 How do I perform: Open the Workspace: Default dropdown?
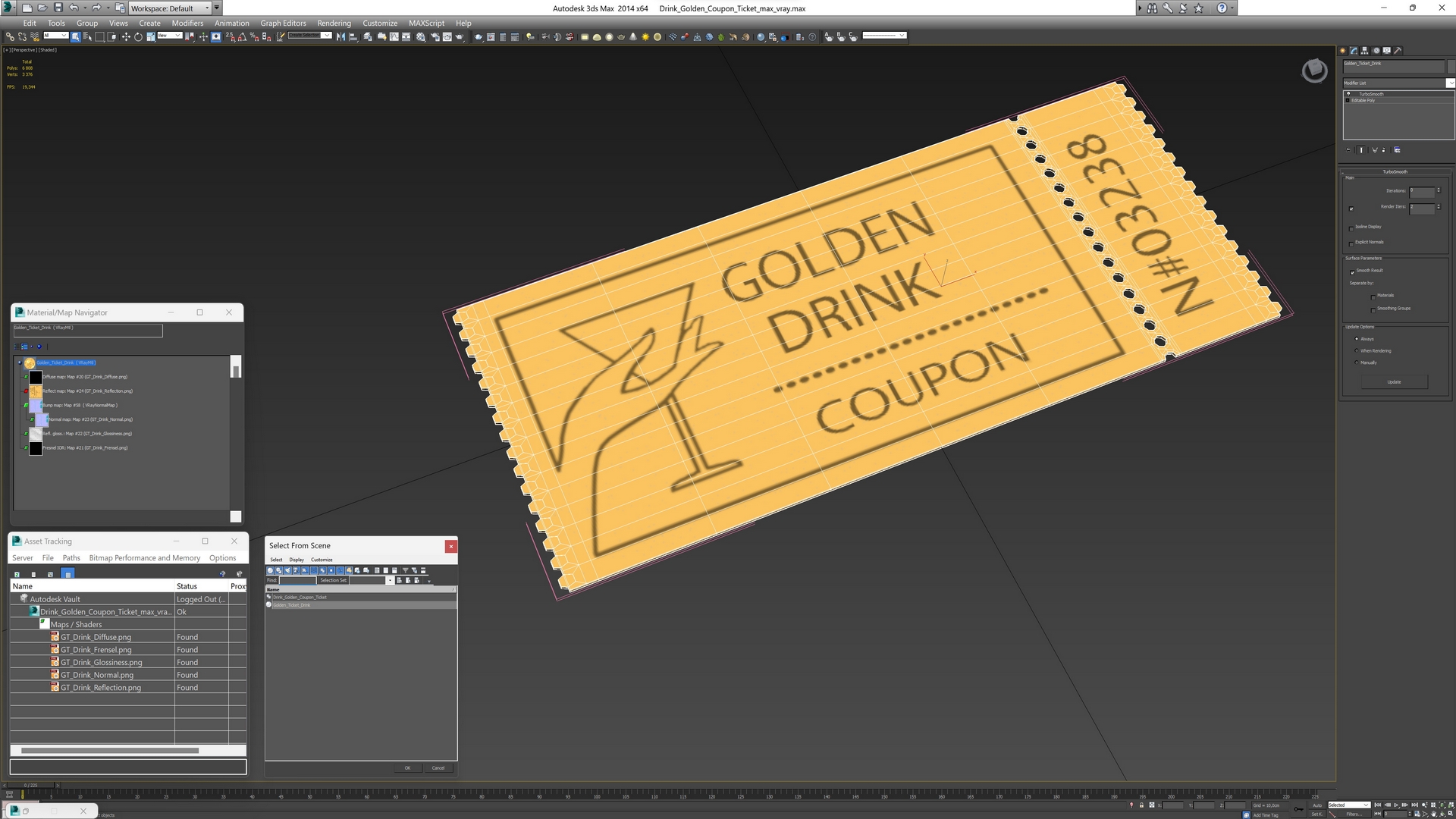pos(170,8)
